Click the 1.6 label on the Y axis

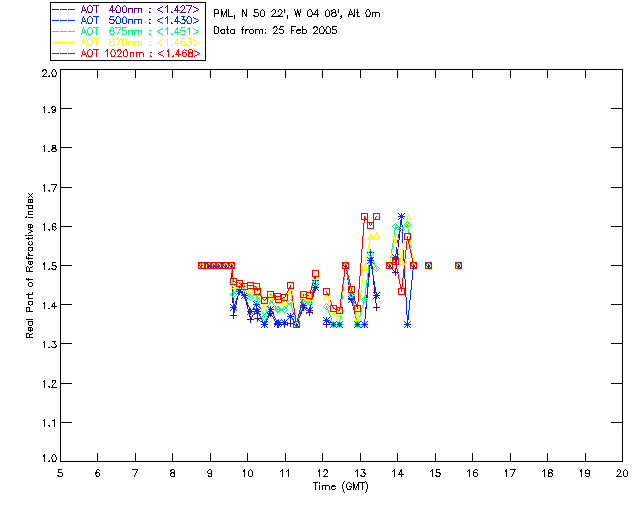tap(49, 227)
